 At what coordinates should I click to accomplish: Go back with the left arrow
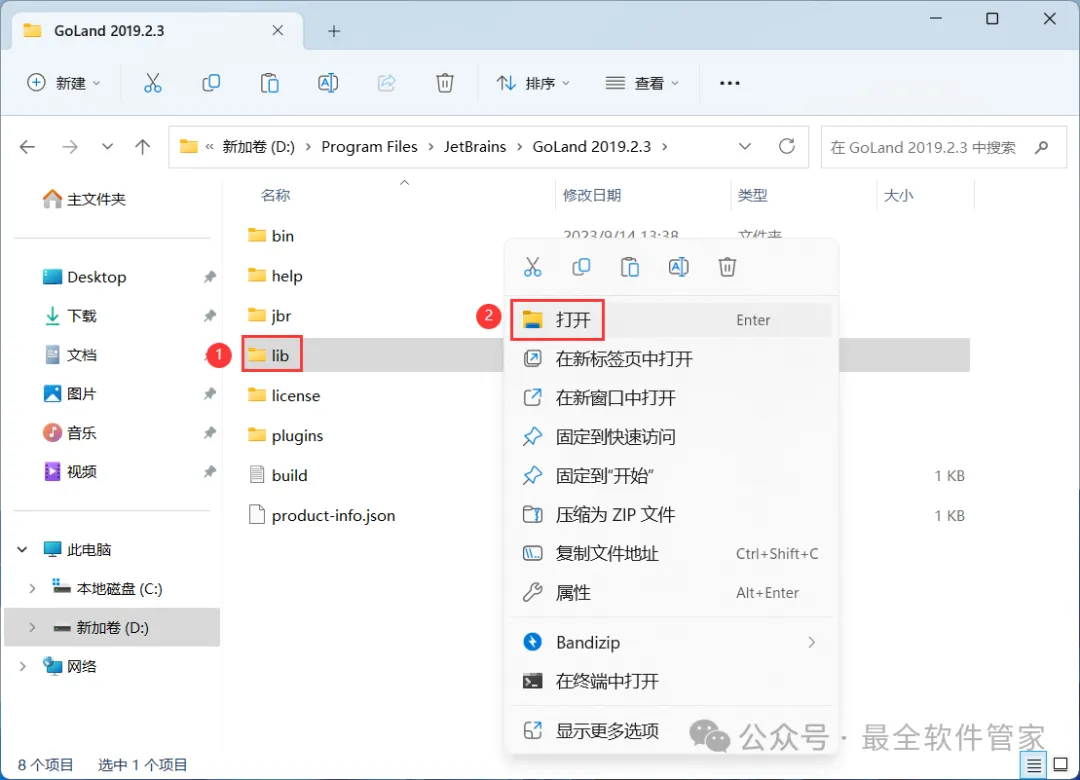point(28,147)
